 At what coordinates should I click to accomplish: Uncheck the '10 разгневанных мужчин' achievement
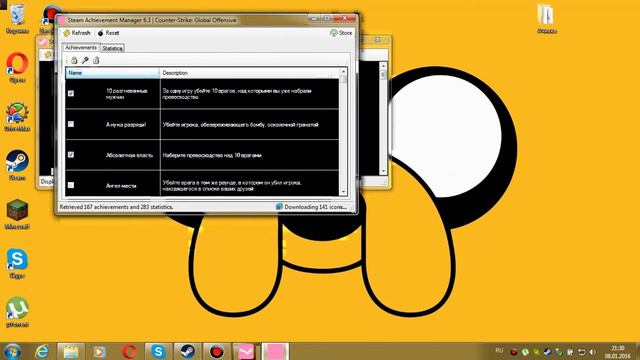tap(71, 93)
